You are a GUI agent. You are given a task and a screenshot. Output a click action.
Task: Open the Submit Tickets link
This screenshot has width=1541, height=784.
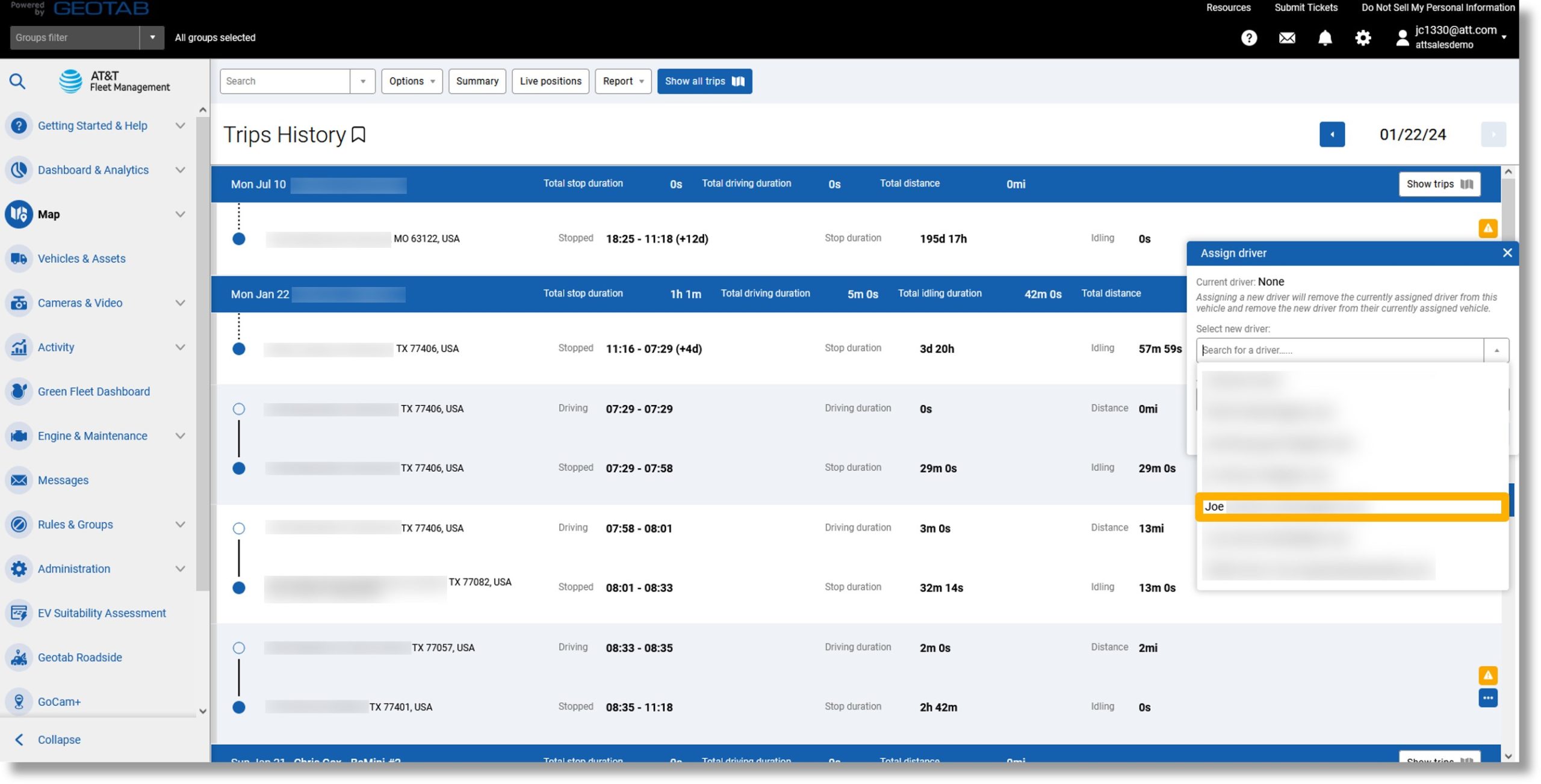1306,7
